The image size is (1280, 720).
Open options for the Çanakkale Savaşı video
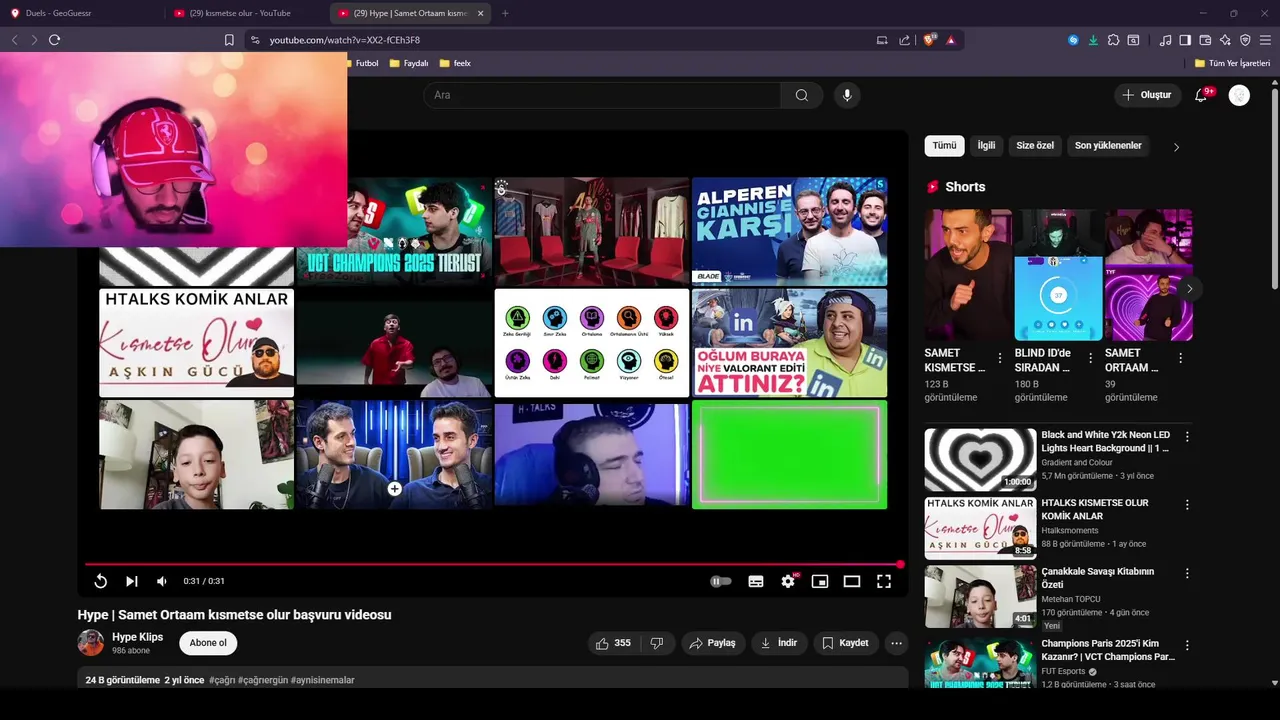1187,573
